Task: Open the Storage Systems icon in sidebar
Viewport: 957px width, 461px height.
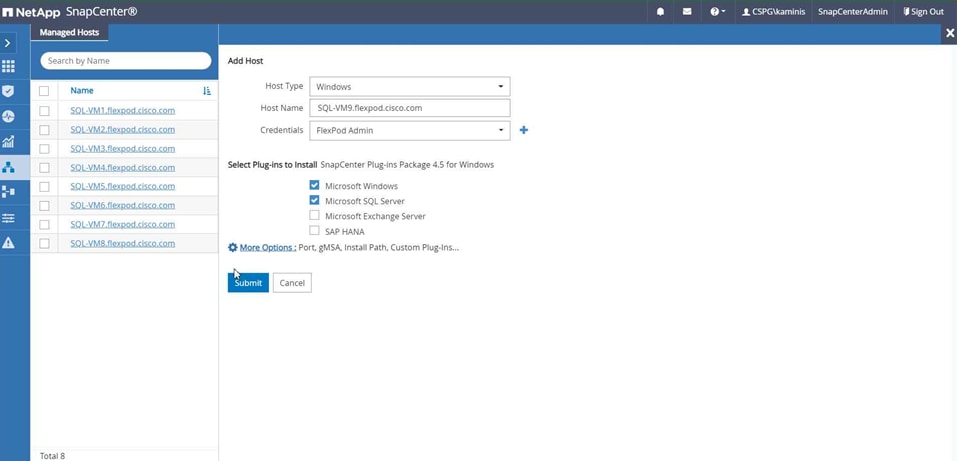Action: coord(8,192)
